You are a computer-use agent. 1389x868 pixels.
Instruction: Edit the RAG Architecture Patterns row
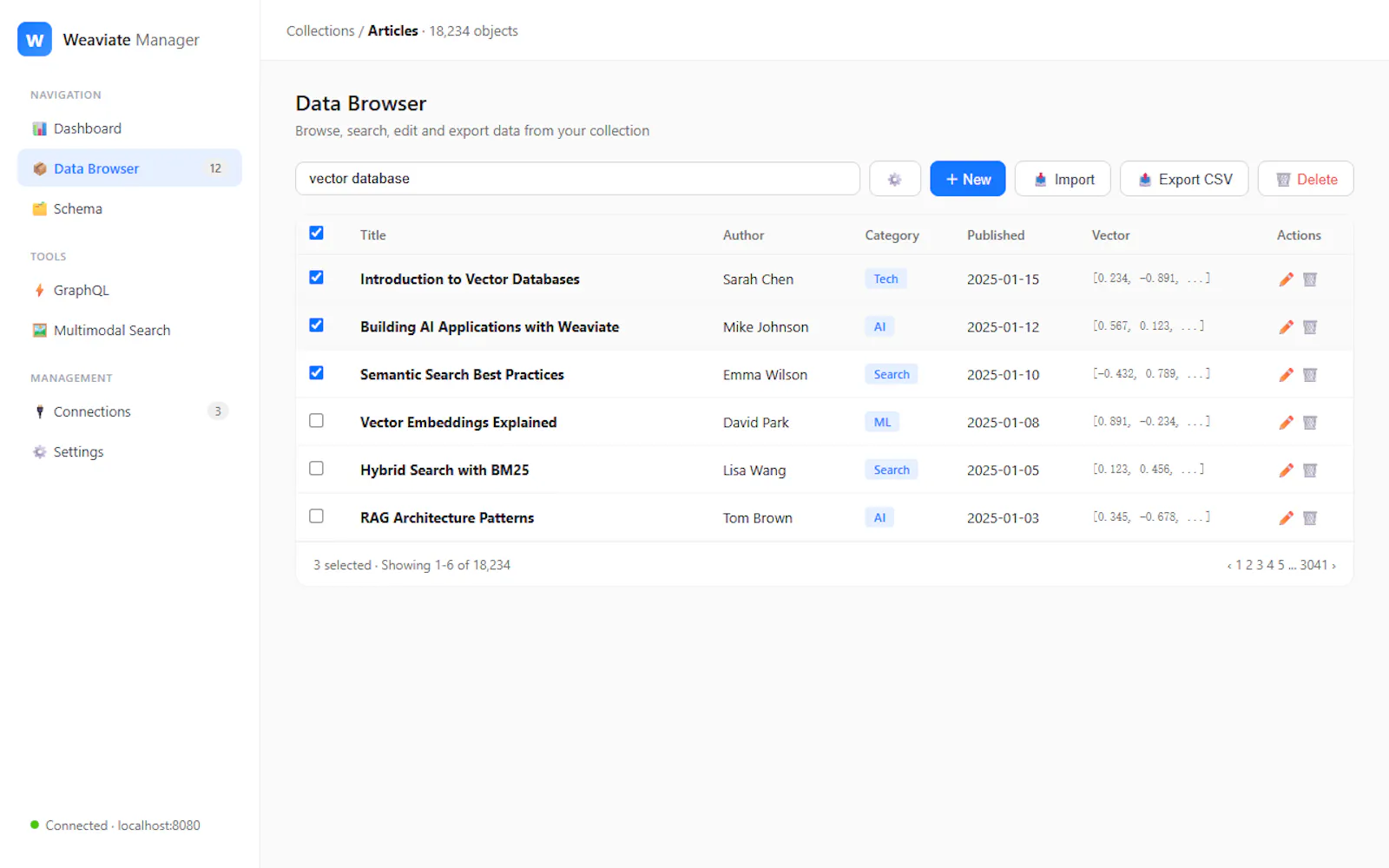pos(1286,517)
